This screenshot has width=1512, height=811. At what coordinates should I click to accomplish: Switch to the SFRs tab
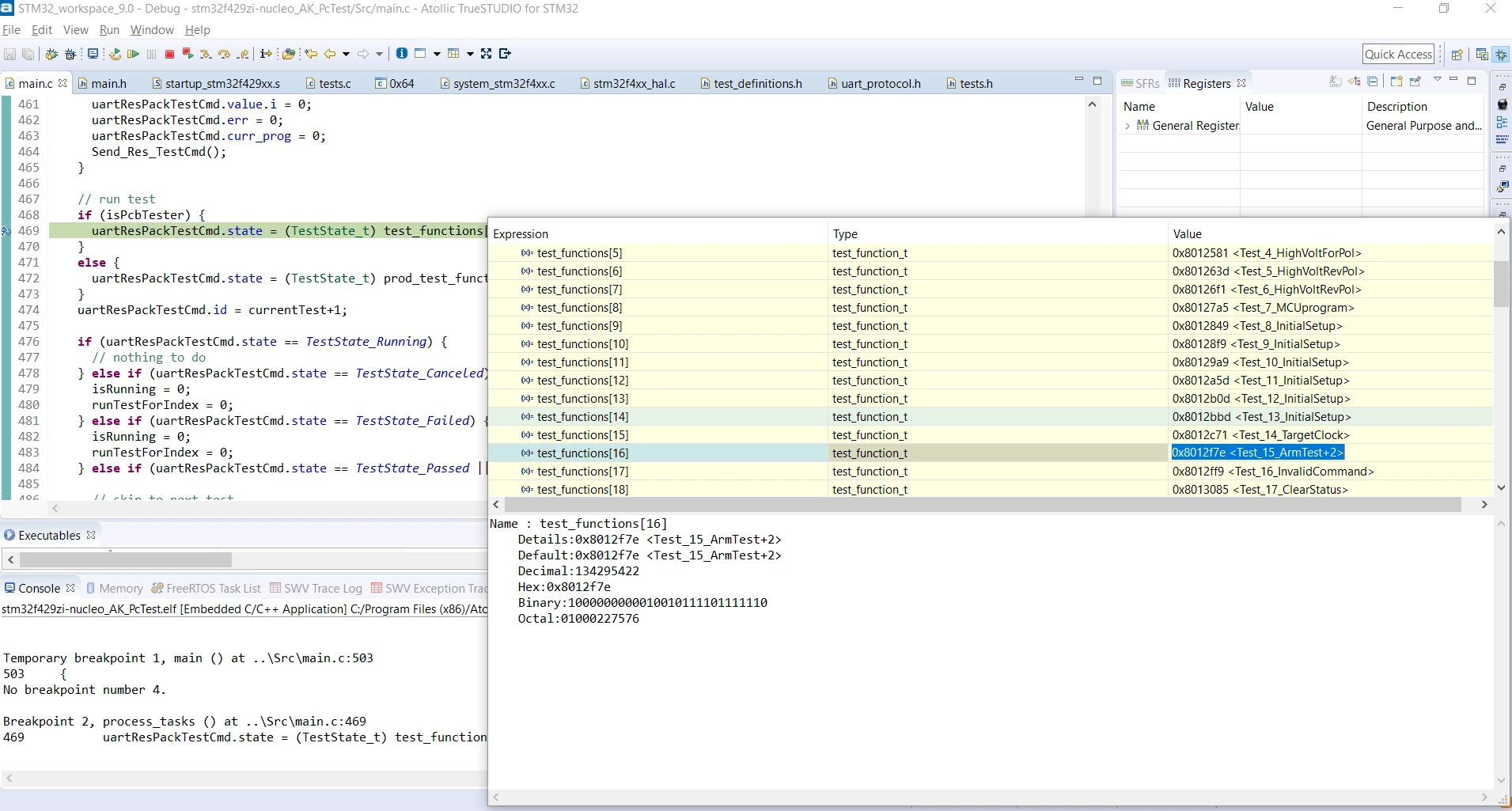click(x=1140, y=84)
